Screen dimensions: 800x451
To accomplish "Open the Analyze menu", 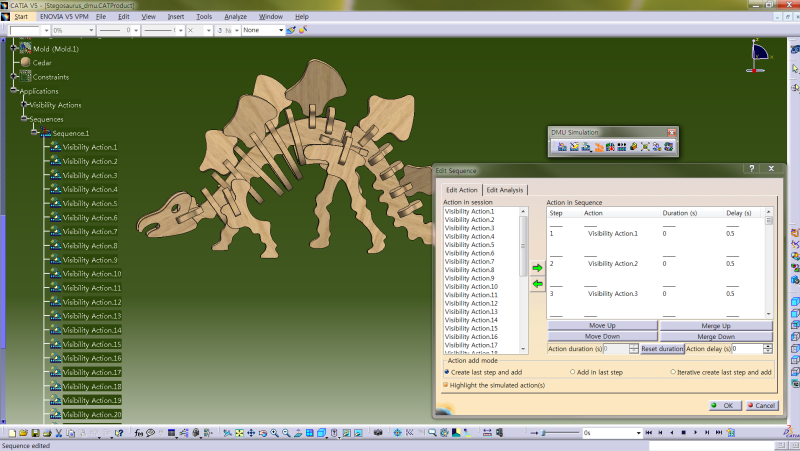I will pos(235,17).
